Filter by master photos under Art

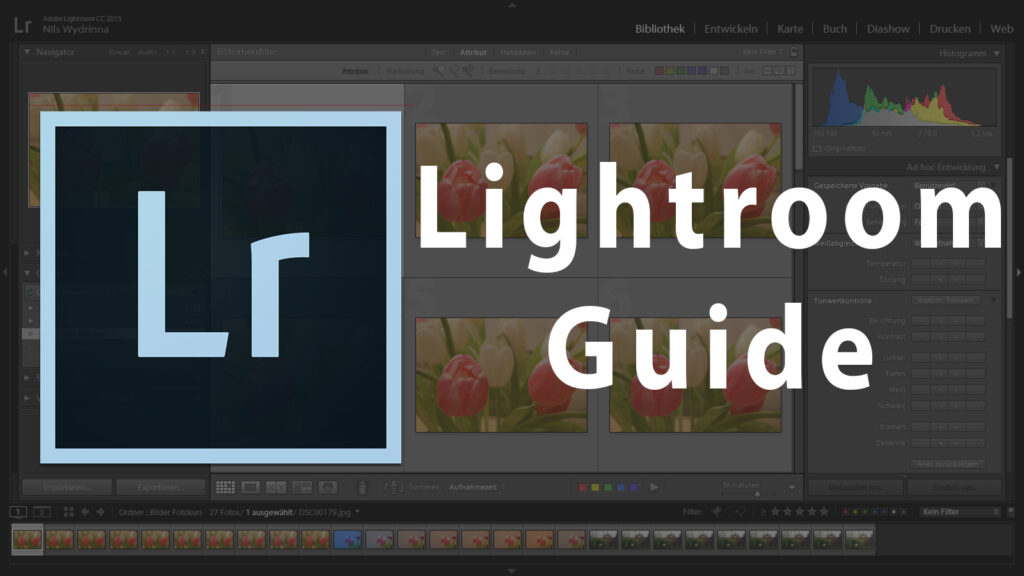pos(767,71)
